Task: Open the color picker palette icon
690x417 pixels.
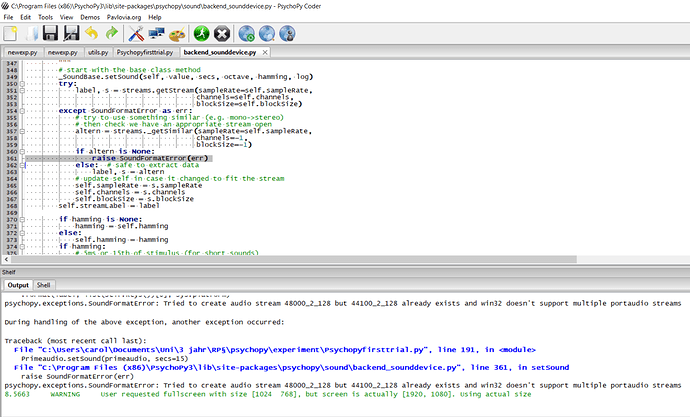Action: tap(177, 34)
